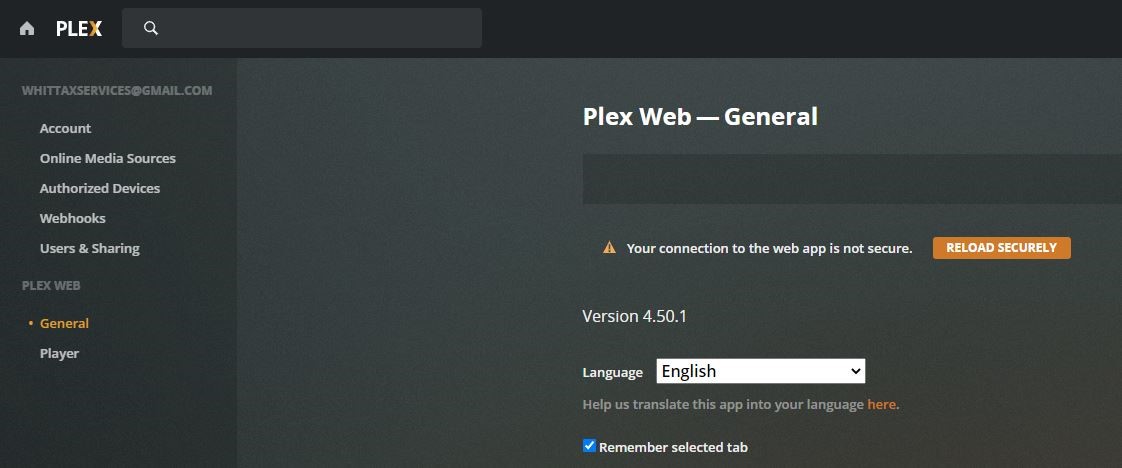Navigate to Authorized Devices
The image size is (1122, 468).
click(99, 188)
